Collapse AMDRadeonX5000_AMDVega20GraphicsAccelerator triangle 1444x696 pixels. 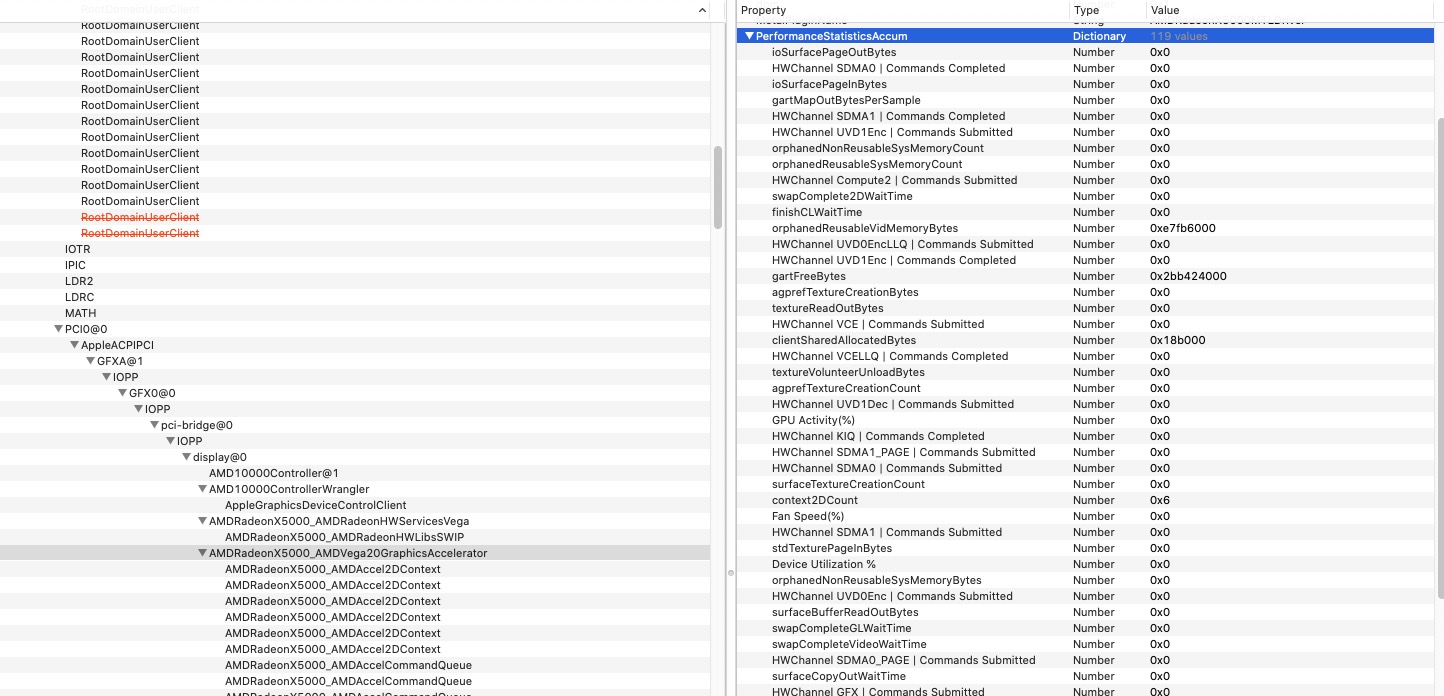point(202,553)
